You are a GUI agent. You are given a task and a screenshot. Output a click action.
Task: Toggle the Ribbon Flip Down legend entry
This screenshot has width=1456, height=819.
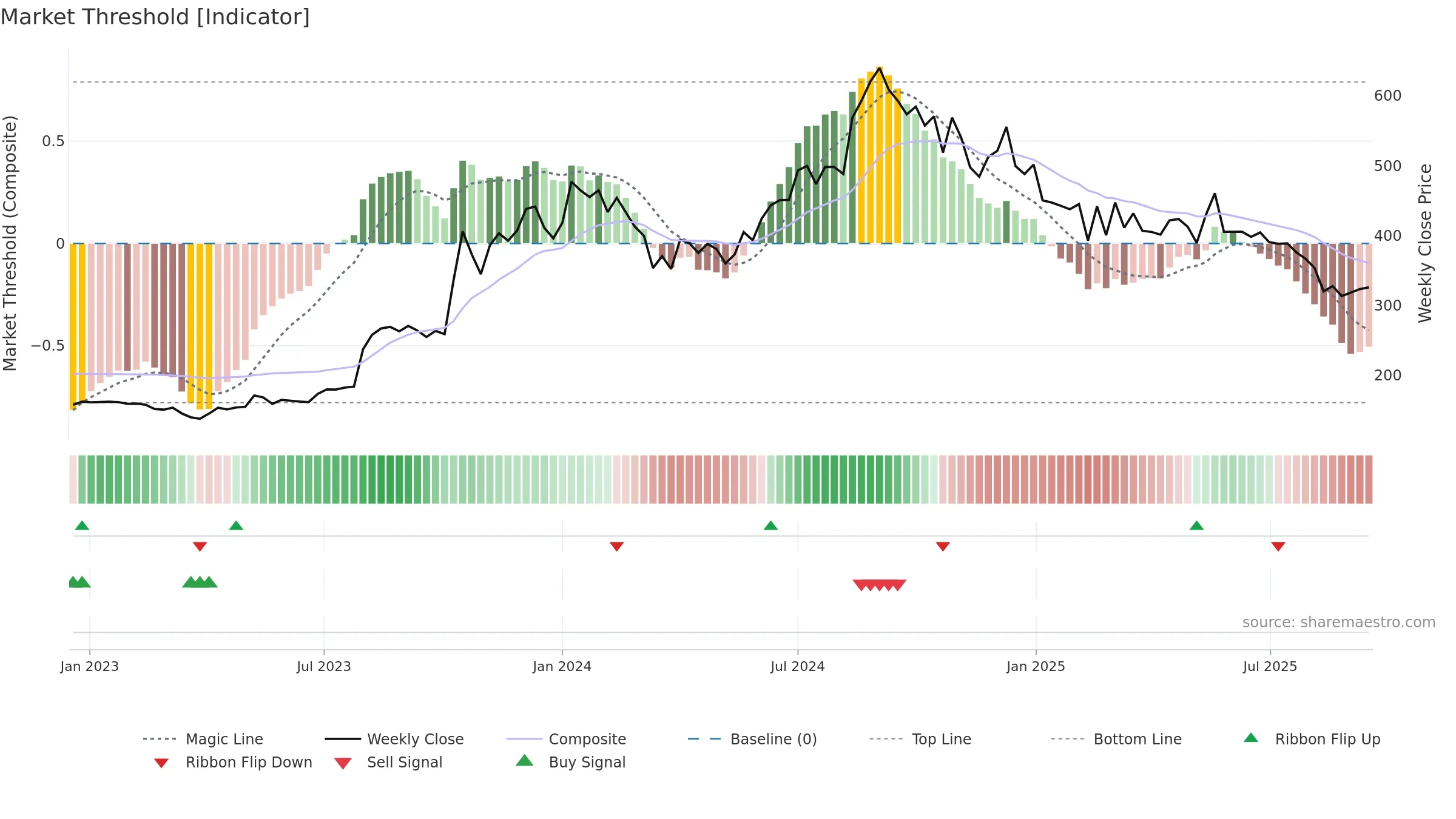tap(232, 762)
